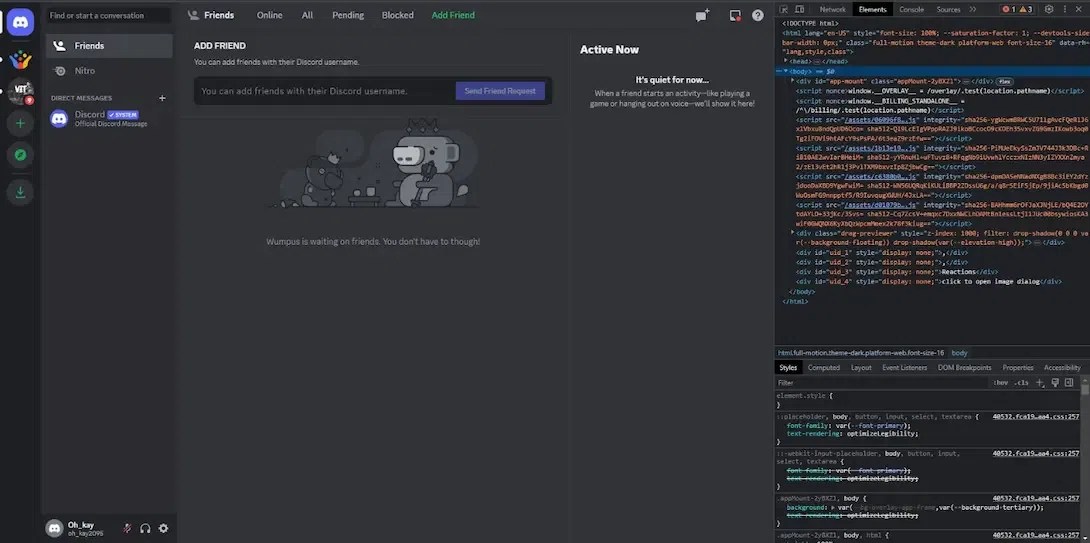Open the Discord SYSTEM direct message
The height and width of the screenshot is (543, 1090).
[109, 118]
